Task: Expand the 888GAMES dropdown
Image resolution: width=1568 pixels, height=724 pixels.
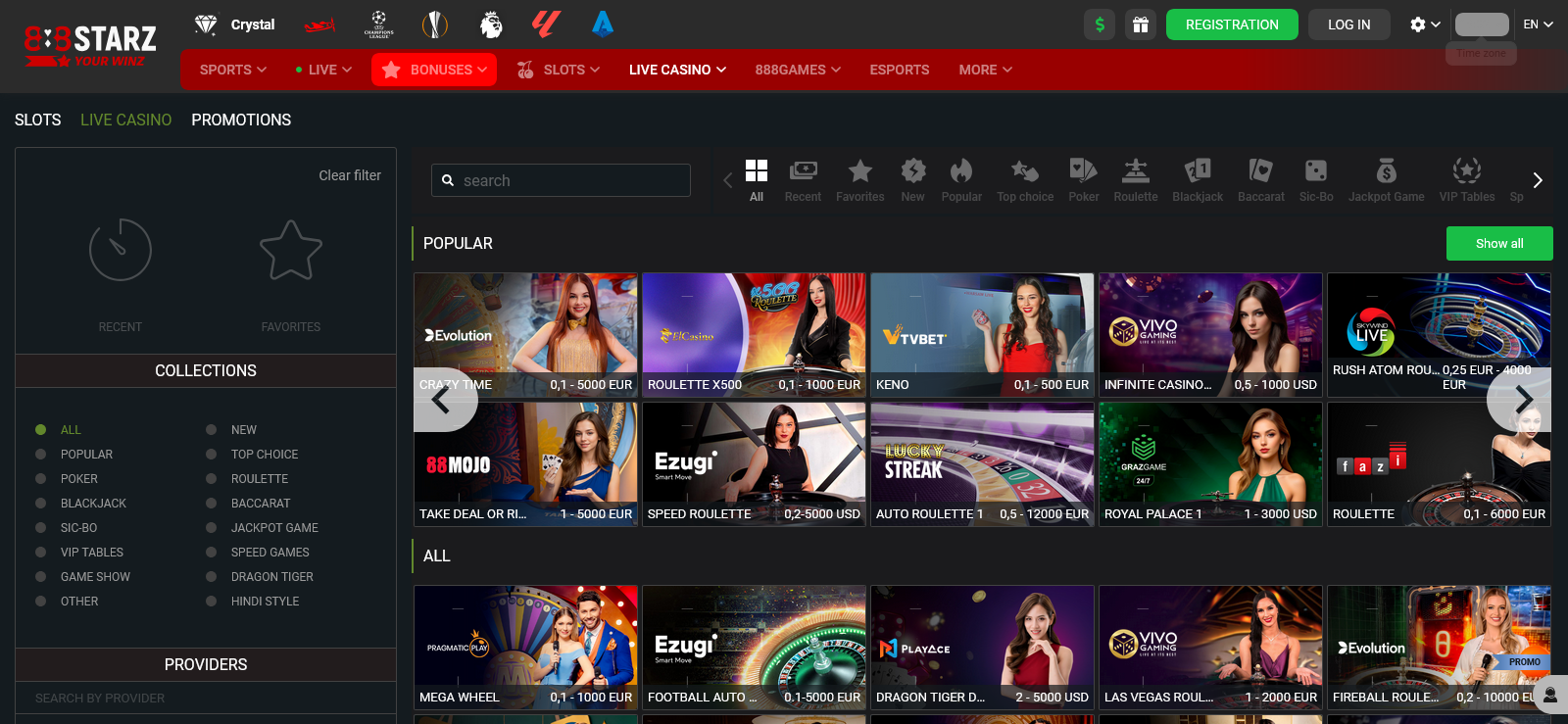Action: coord(798,70)
